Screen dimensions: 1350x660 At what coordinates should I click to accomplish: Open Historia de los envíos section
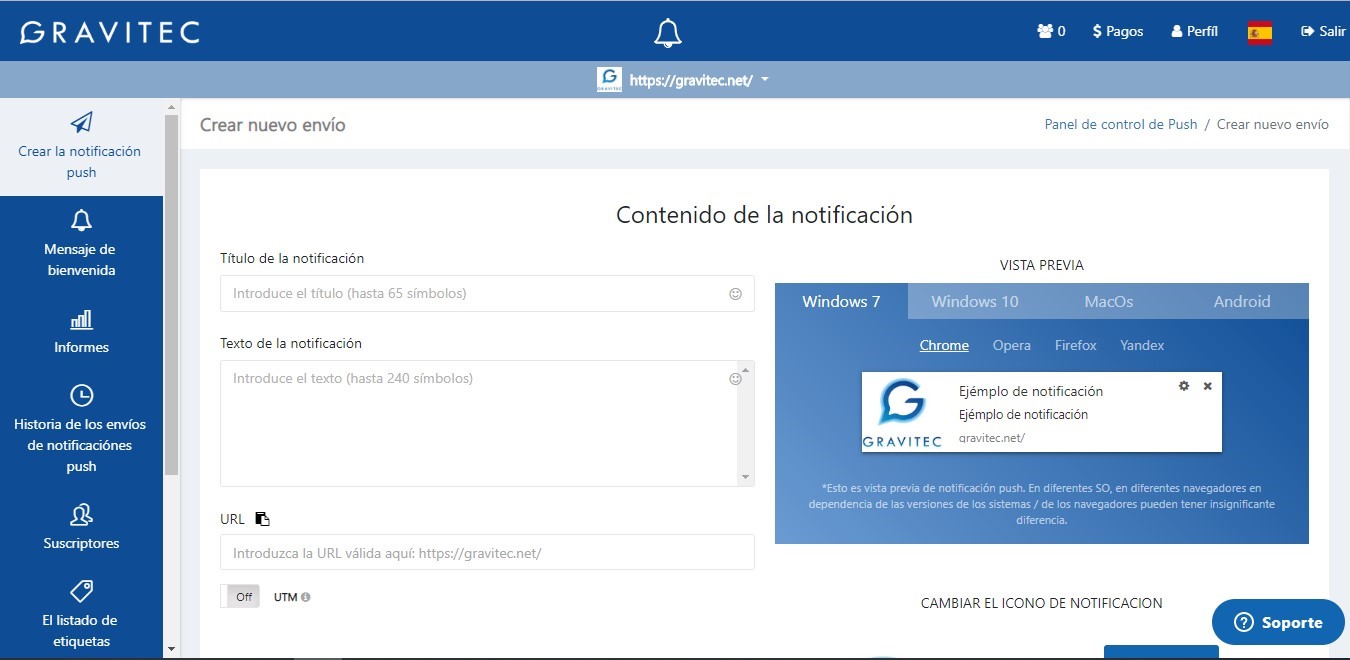coord(81,429)
